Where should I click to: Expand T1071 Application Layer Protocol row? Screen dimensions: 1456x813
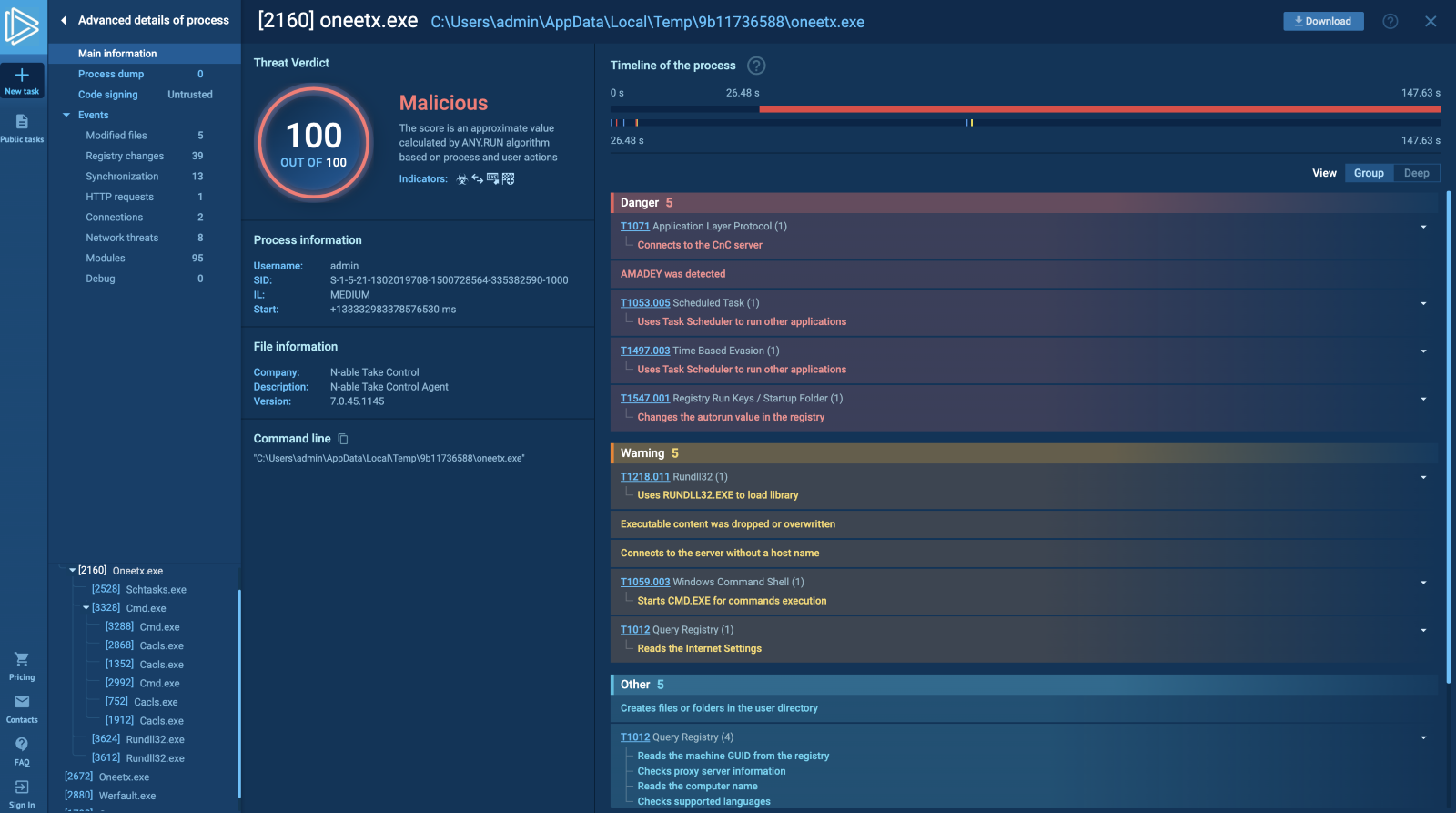(1423, 227)
